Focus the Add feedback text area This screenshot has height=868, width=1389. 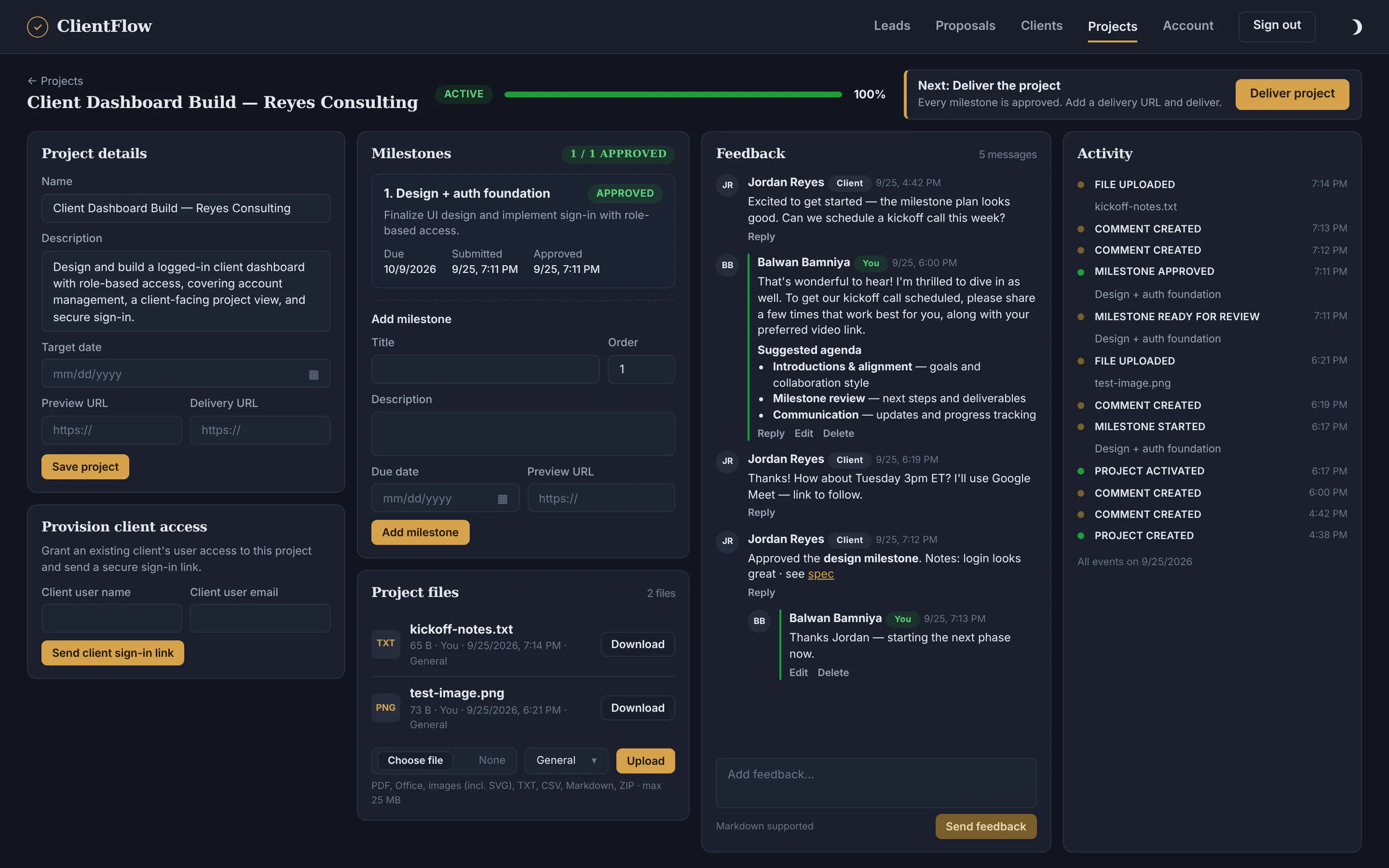(x=876, y=783)
